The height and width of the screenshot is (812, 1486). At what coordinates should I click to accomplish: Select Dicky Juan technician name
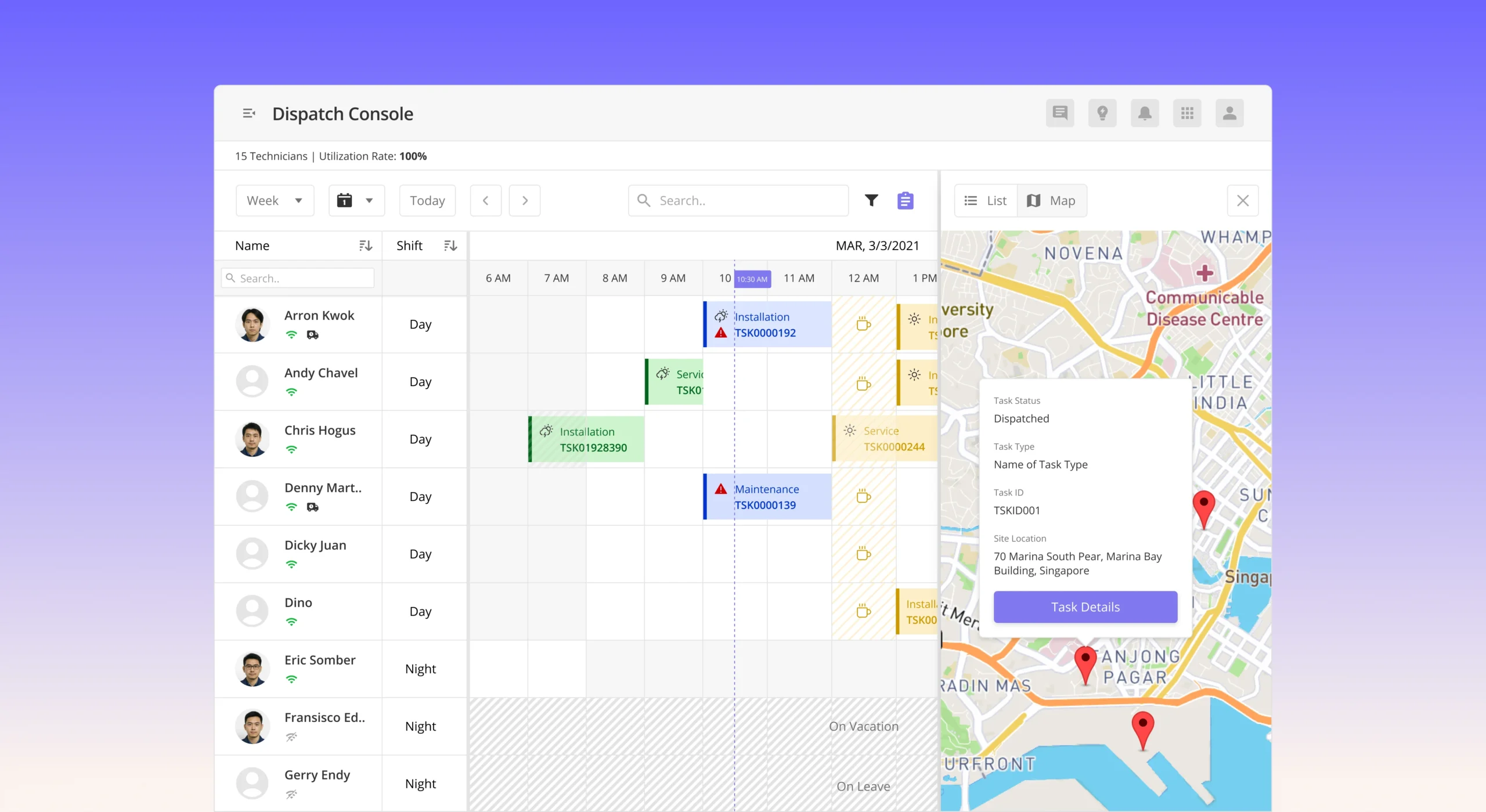point(315,545)
